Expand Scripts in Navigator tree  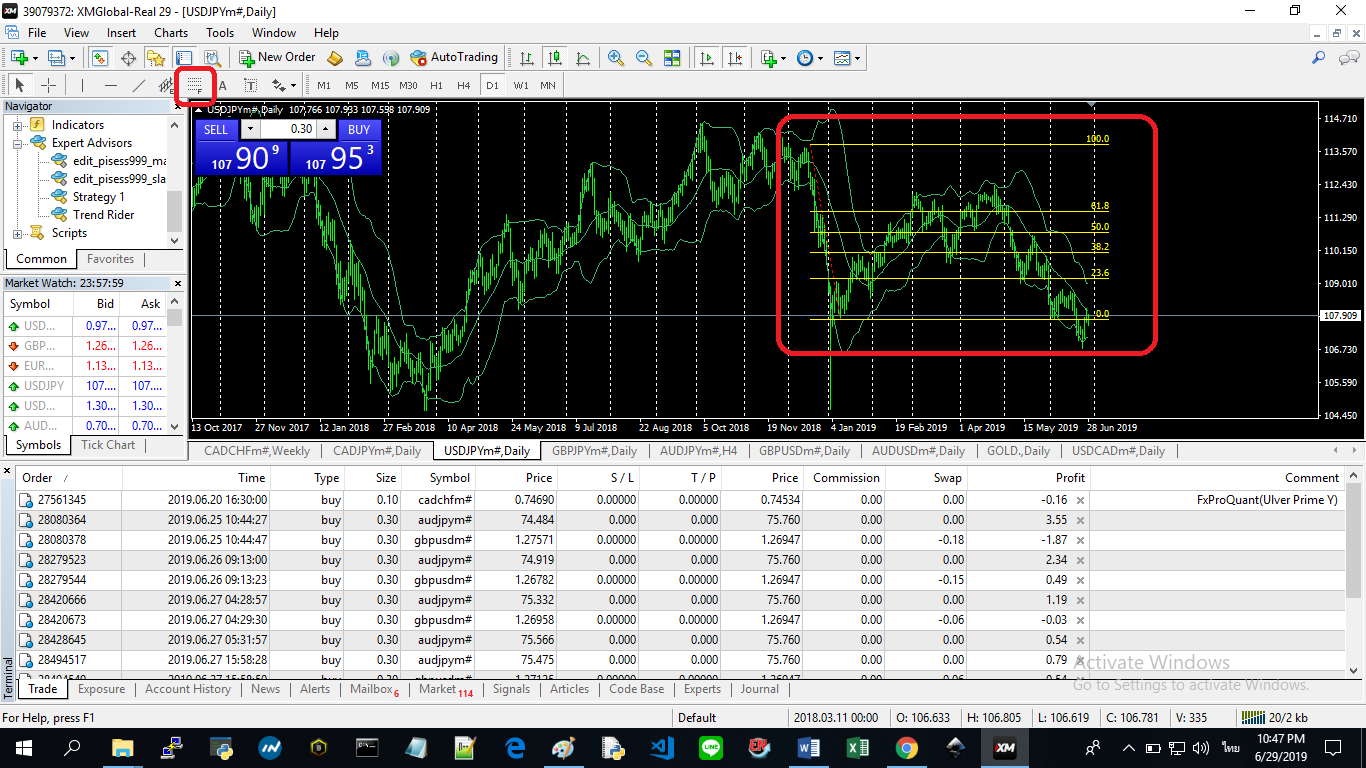(18, 233)
